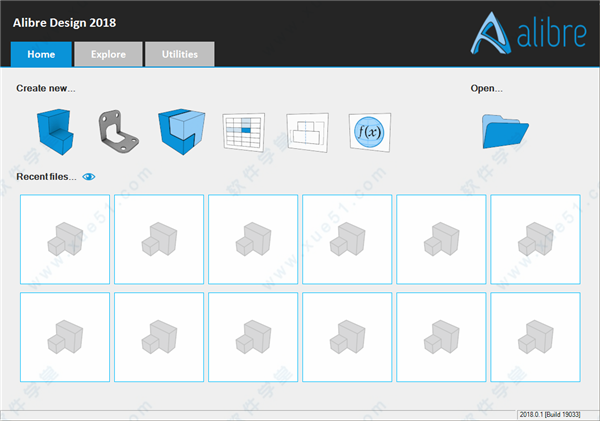Open third recent file thumbnail in bottom row
This screenshot has width=600, height=421.
(253, 337)
